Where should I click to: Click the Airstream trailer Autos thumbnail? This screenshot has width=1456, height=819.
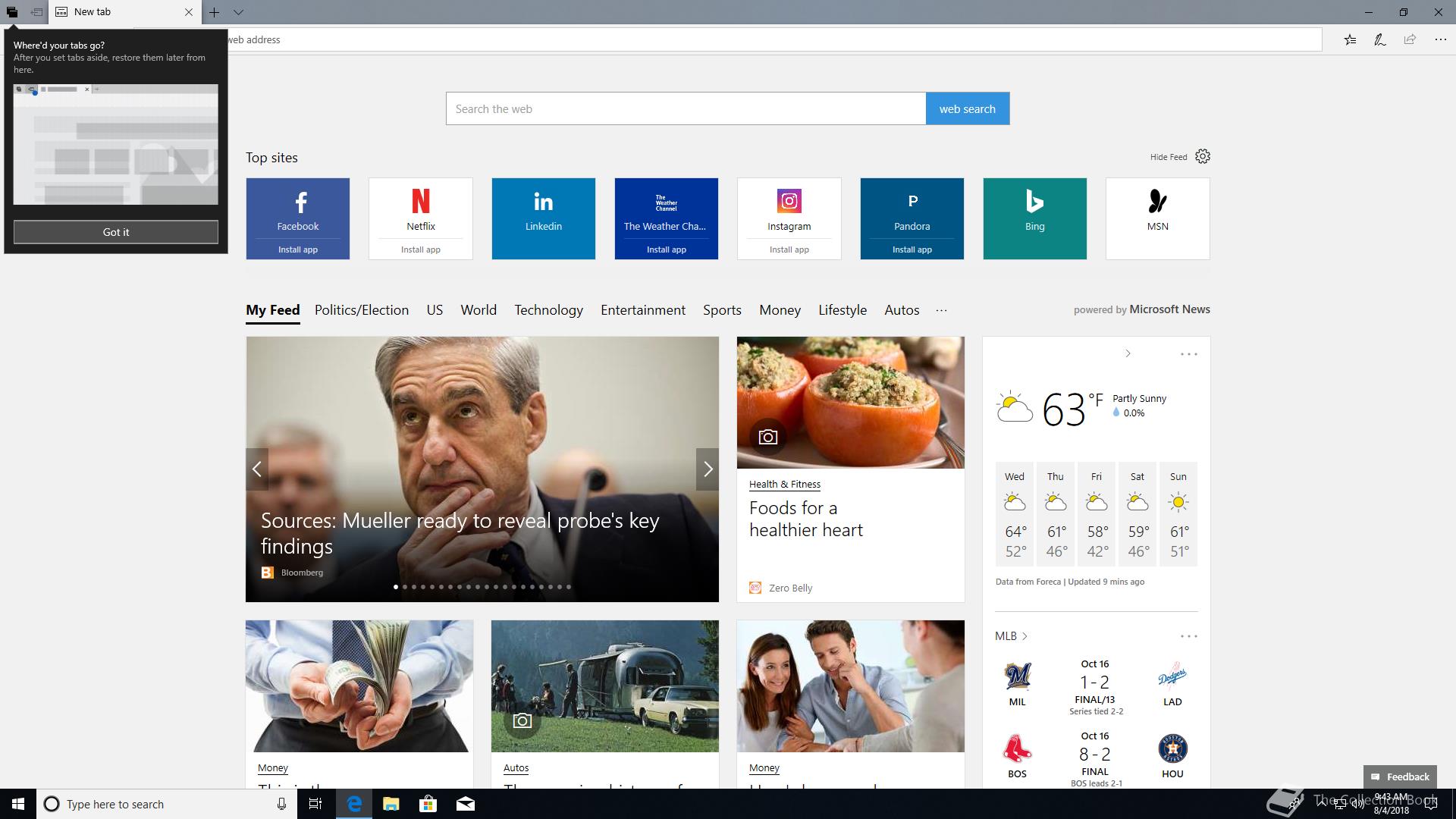(605, 686)
